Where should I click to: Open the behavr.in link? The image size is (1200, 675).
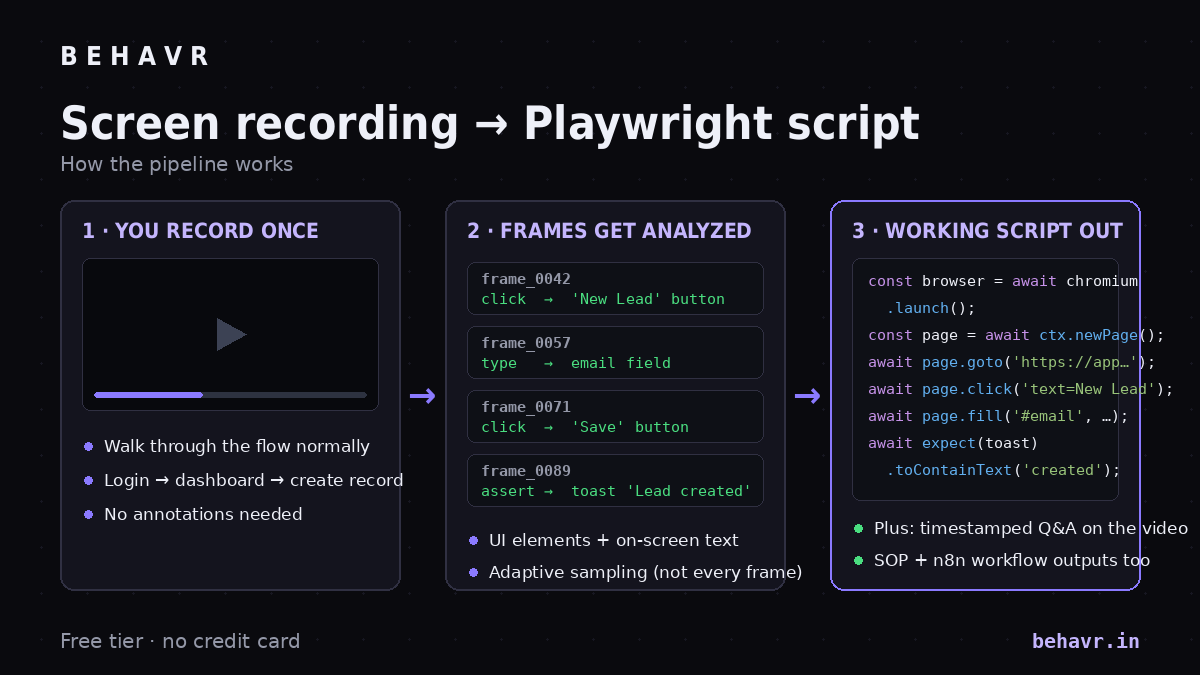tap(1085, 641)
